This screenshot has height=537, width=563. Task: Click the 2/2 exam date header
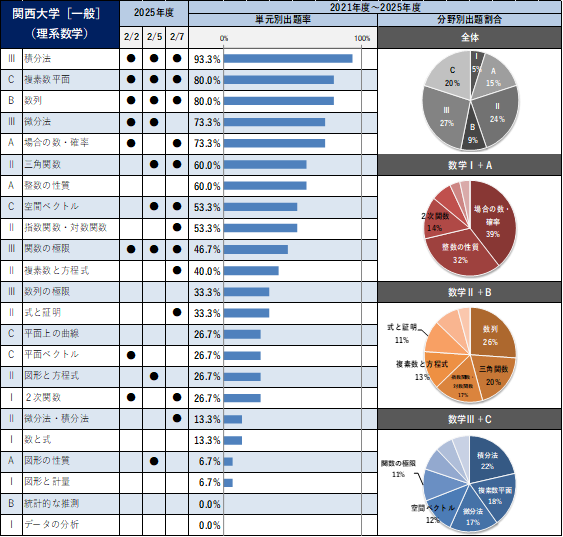(131, 37)
